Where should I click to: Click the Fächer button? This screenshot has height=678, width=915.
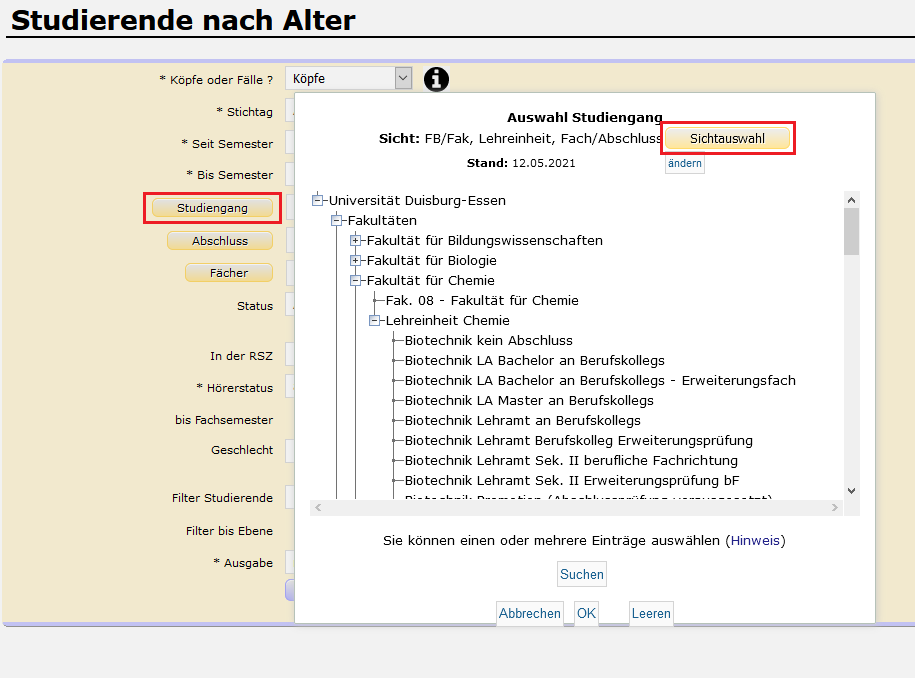(229, 273)
